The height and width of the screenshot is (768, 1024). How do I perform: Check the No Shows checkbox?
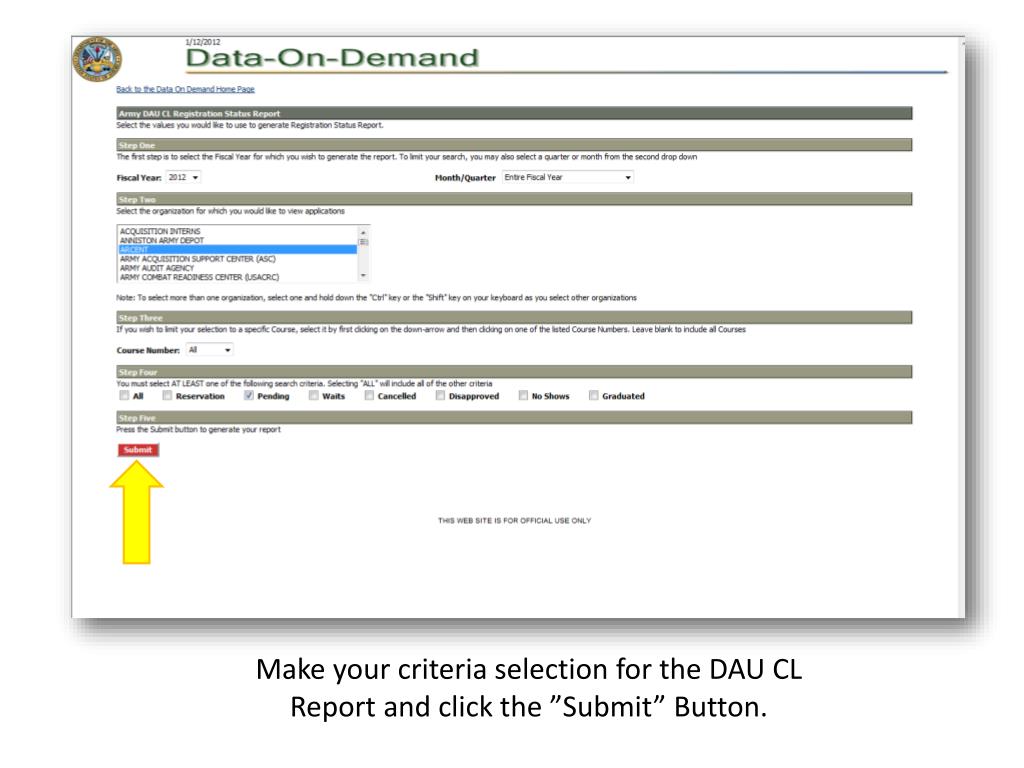tap(523, 396)
